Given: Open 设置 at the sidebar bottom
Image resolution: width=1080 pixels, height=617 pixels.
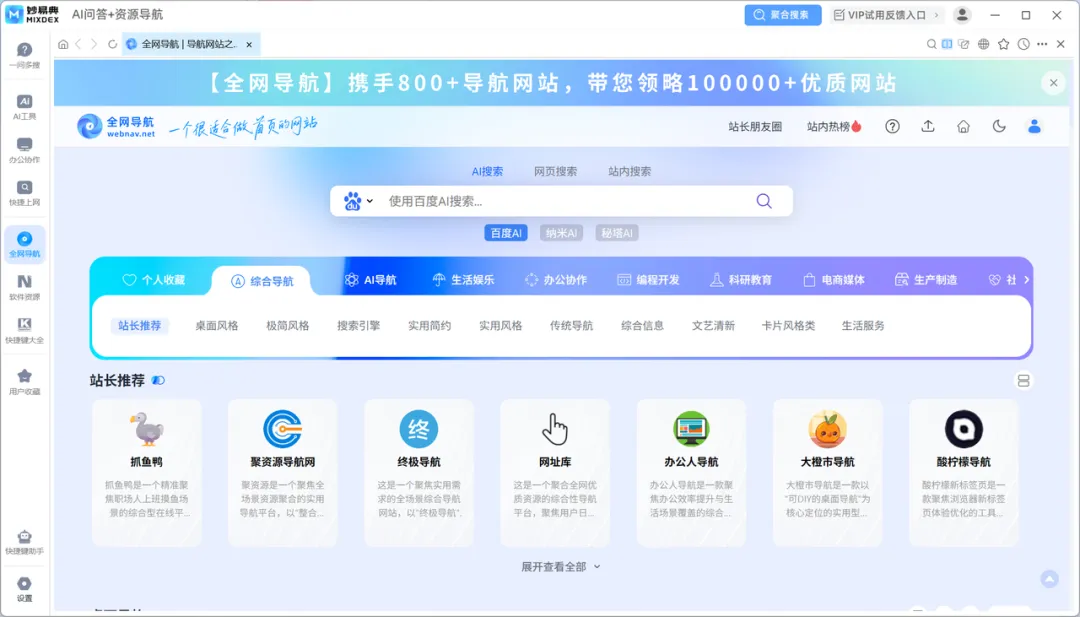Looking at the screenshot, I should tap(24, 589).
